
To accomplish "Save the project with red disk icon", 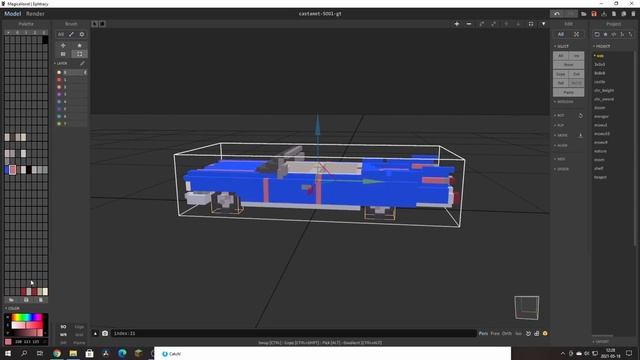I will pos(594,14).
